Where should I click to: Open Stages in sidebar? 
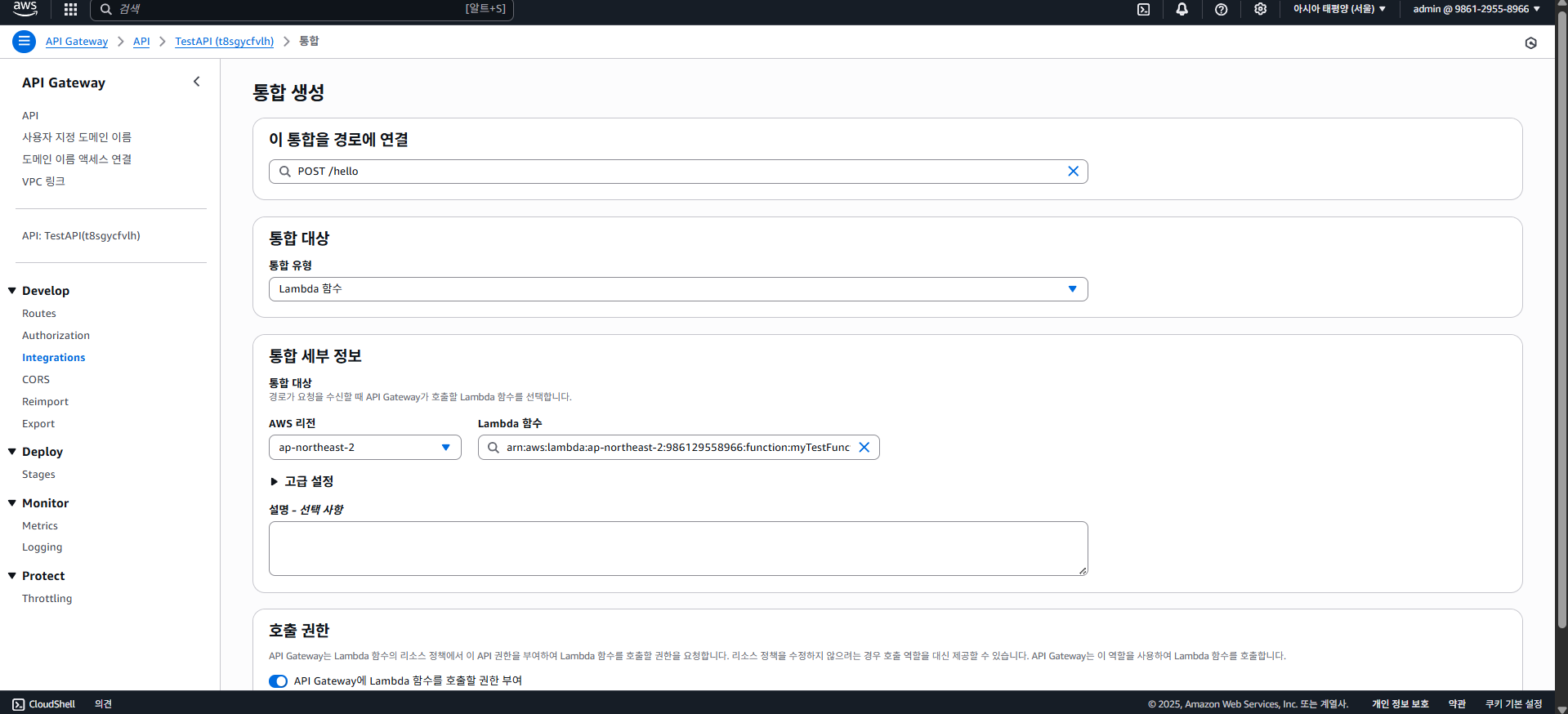tap(38, 475)
